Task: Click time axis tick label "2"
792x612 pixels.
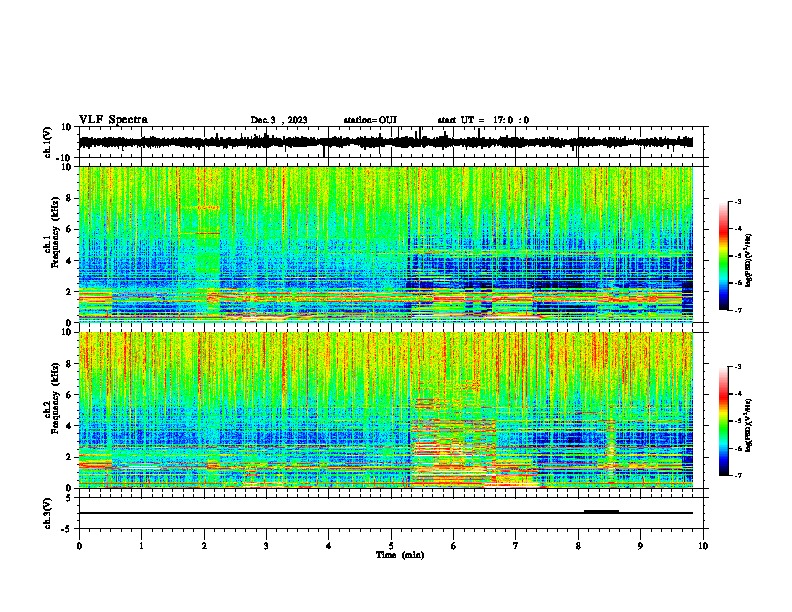Action: point(204,546)
